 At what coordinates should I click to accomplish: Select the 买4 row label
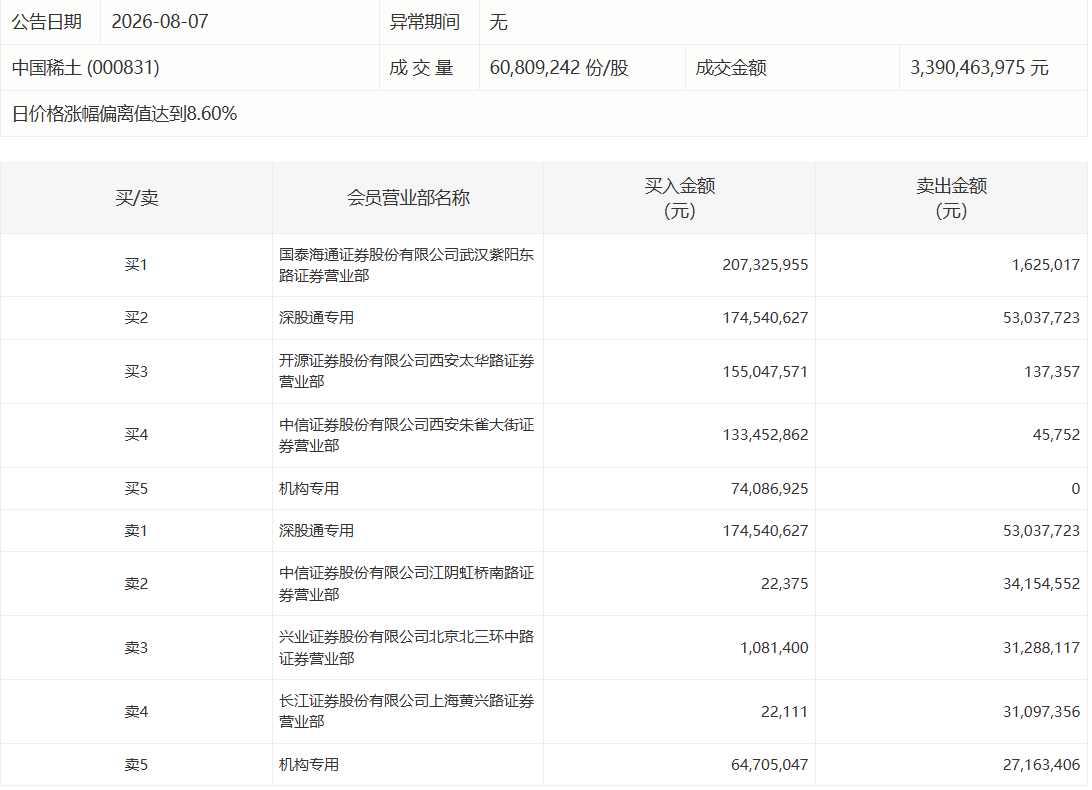[136, 435]
